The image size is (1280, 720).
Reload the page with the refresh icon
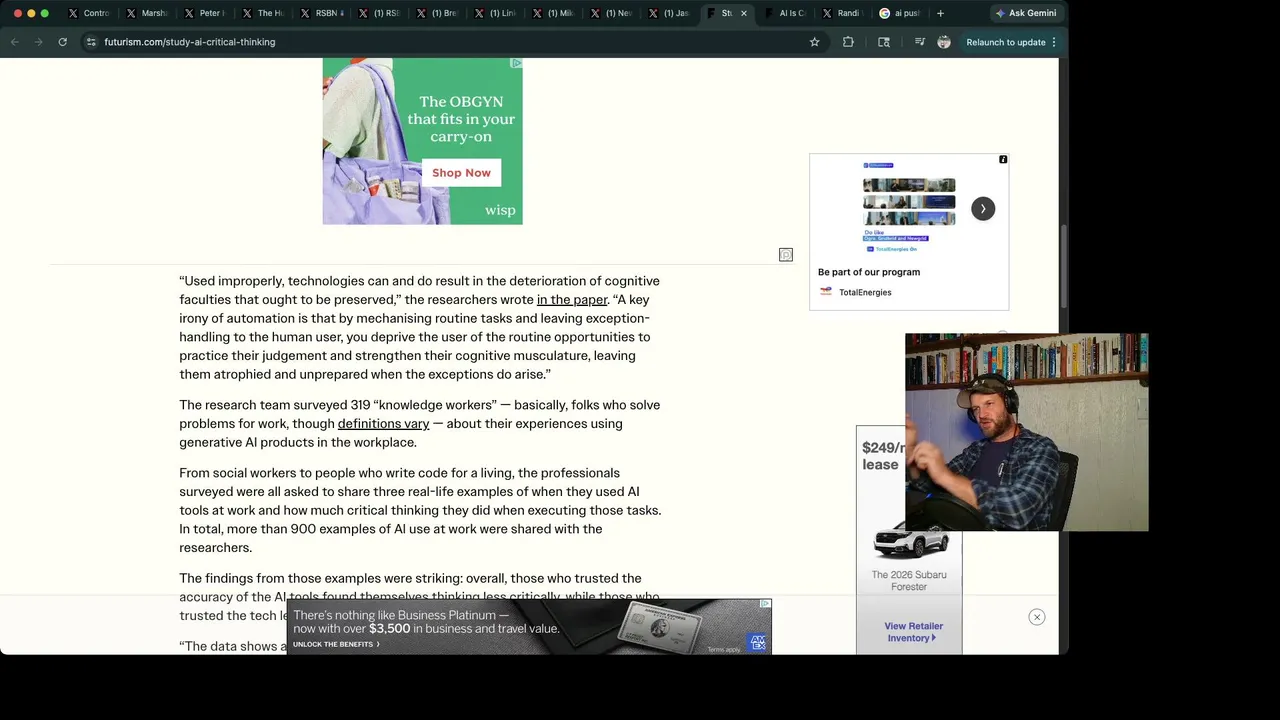(x=62, y=42)
